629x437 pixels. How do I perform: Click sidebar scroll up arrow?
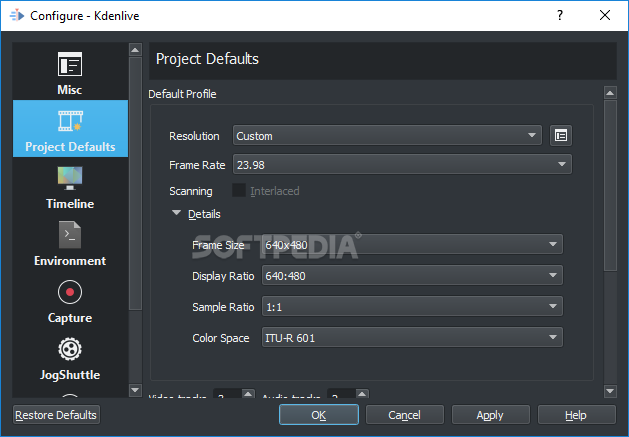pyautogui.click(x=135, y=50)
